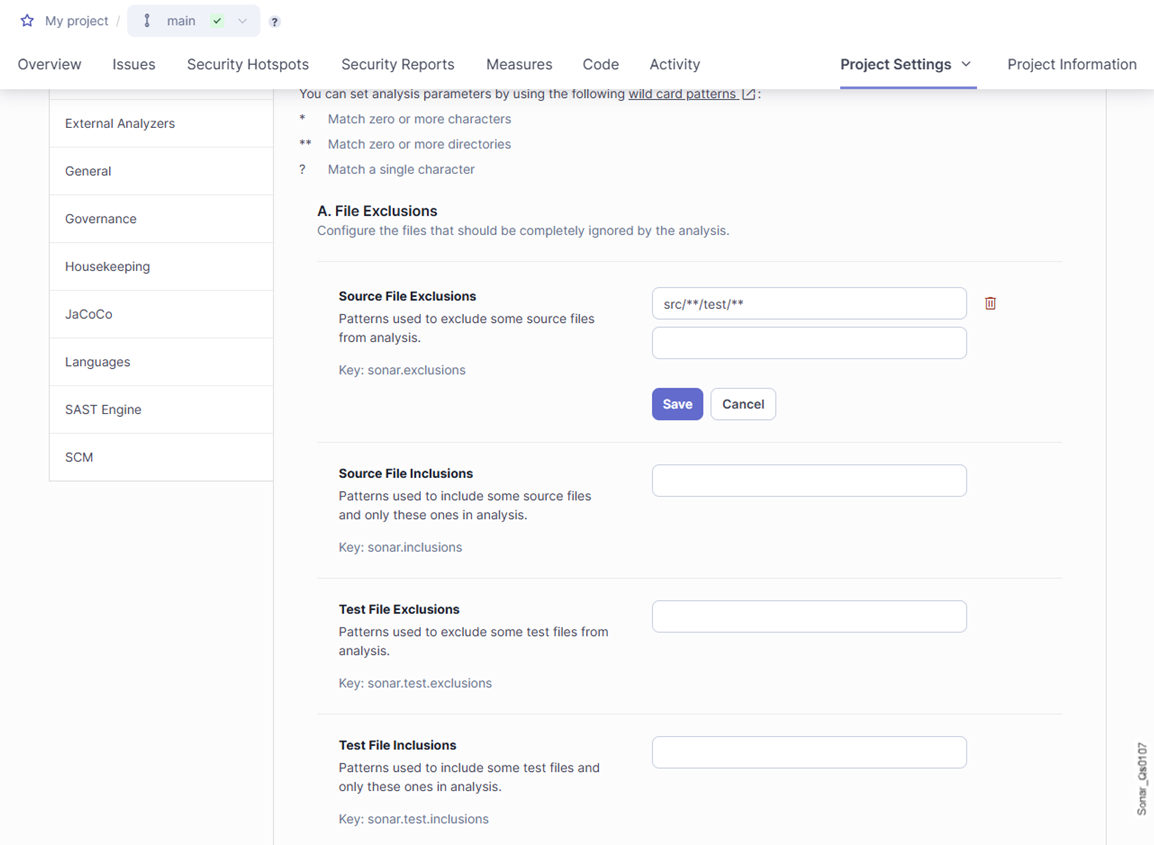Go to the Overview tab
The image size is (1154, 845).
[49, 64]
